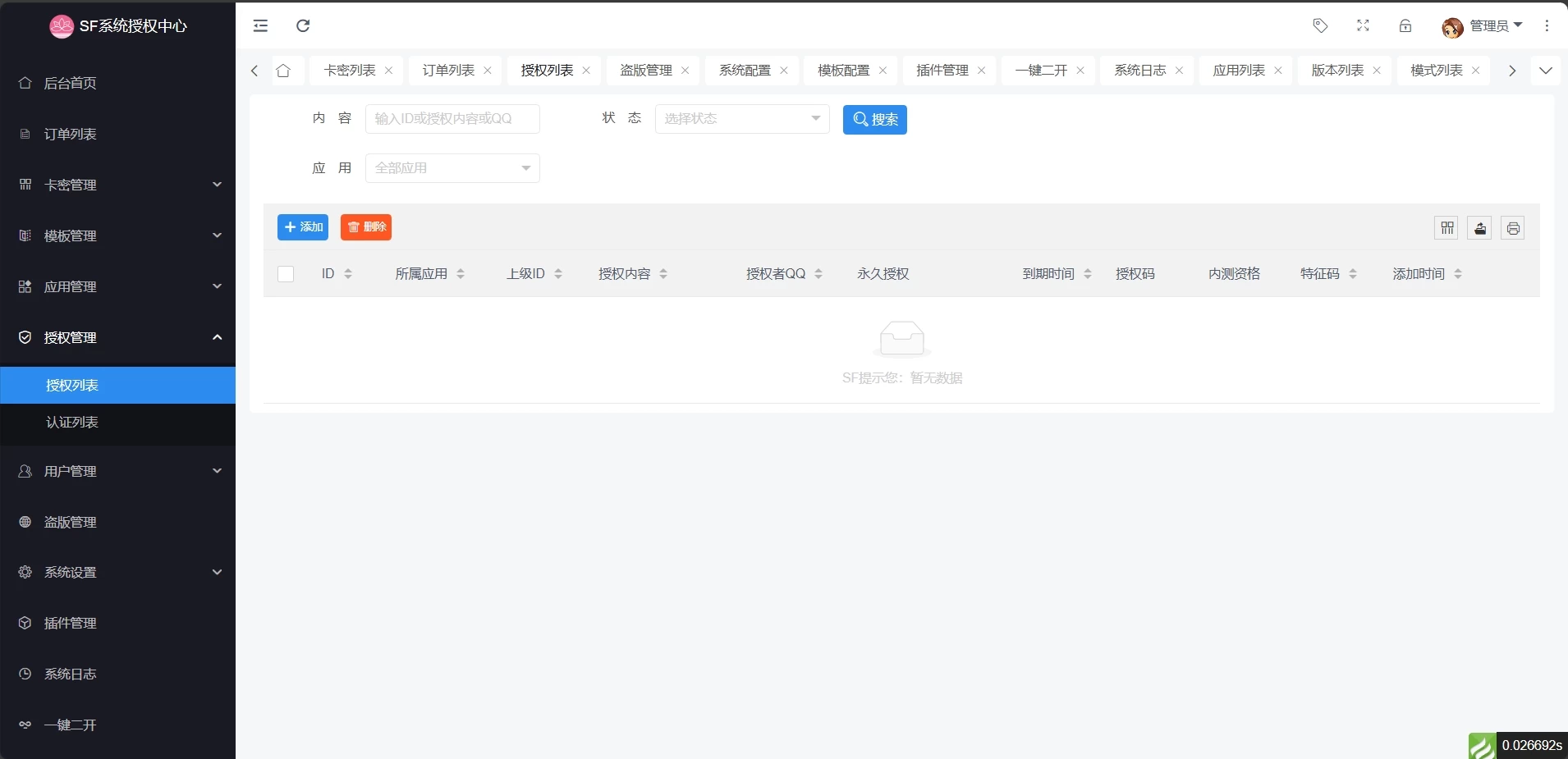Click the export table icon
Screen dimensions: 1568x759
1479,228
